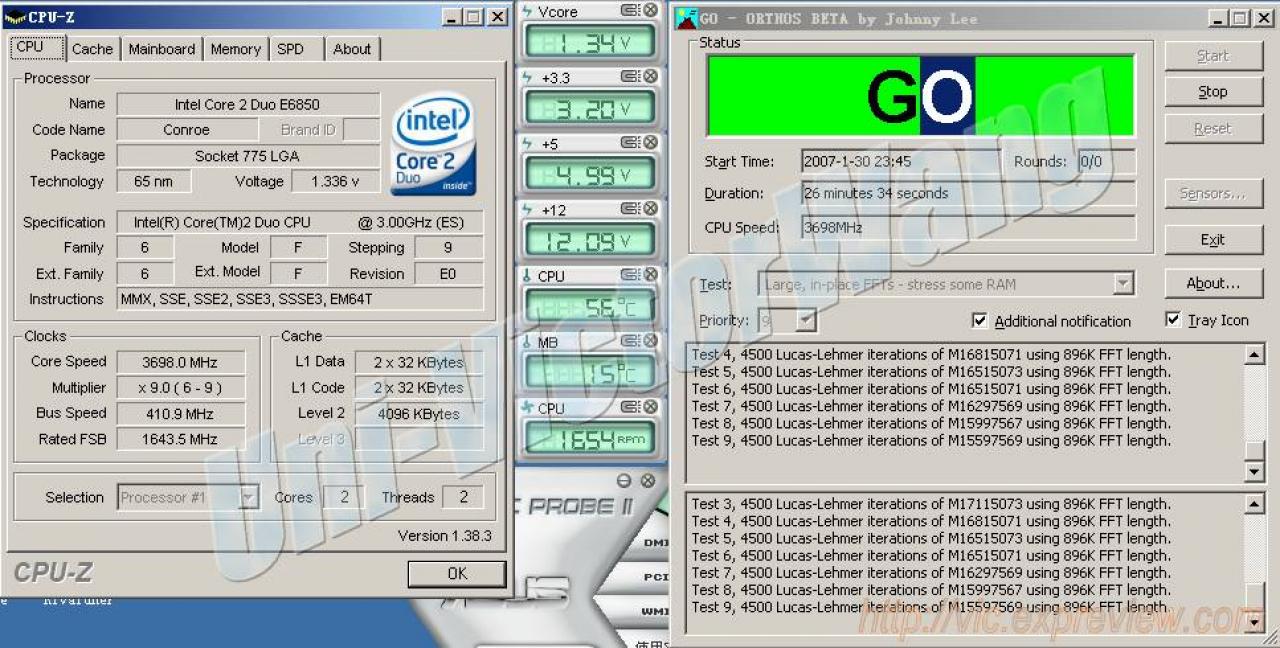Screen dimensions: 1280x648
Task: Click the Rated FSB value 1643.5 MHz
Action: tap(180, 439)
